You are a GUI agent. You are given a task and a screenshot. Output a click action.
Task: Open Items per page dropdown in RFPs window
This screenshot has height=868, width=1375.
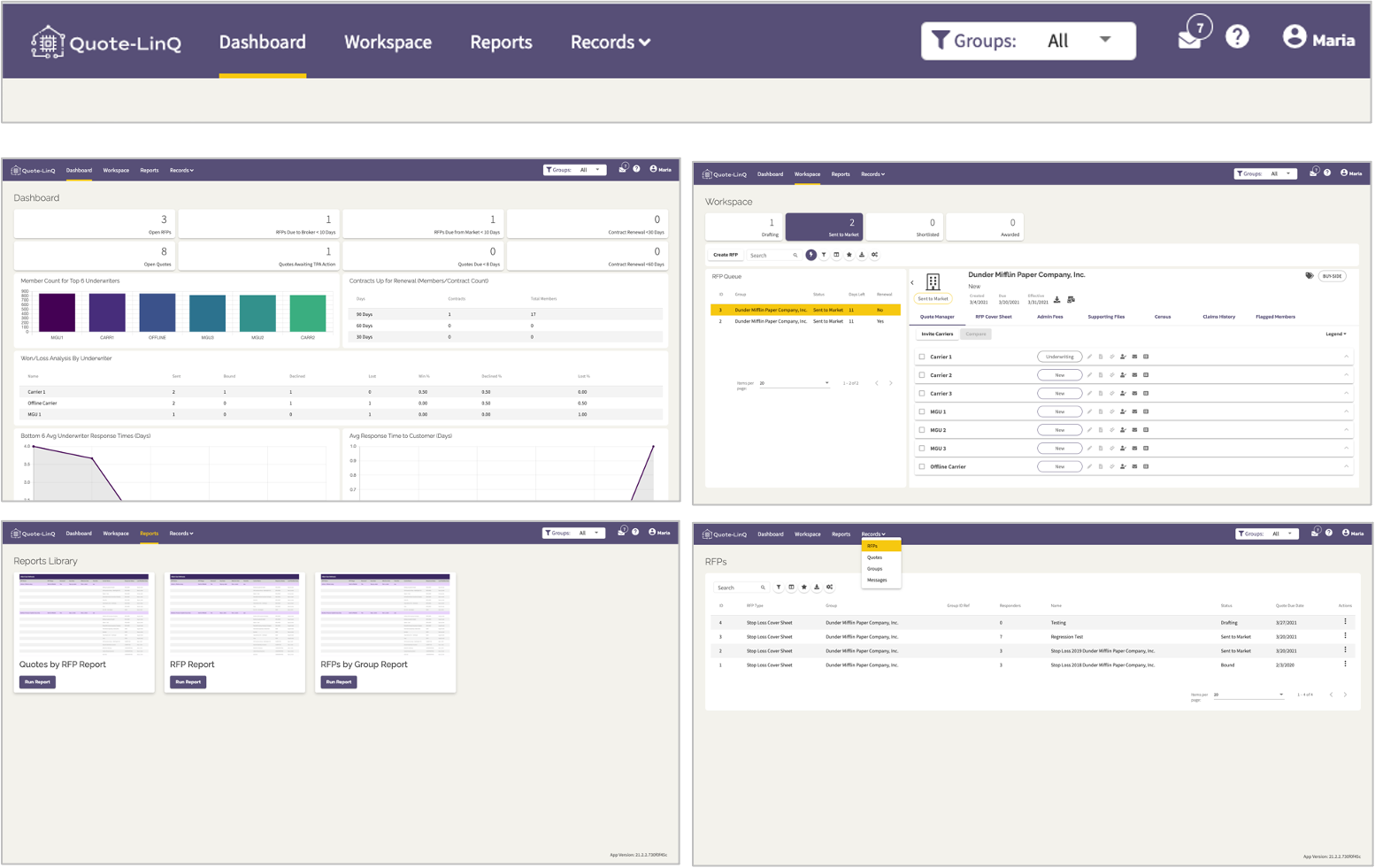1248,695
